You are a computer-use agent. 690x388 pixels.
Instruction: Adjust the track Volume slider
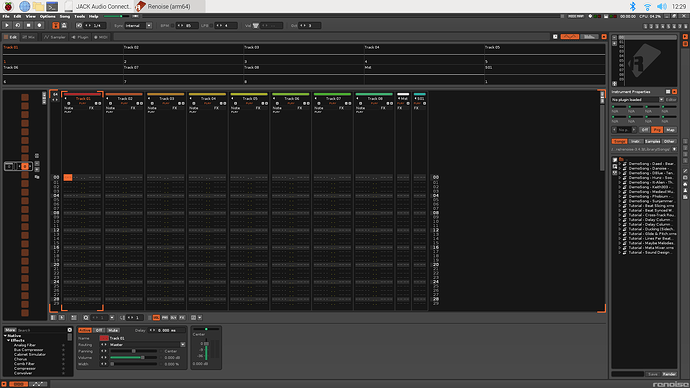pos(134,358)
